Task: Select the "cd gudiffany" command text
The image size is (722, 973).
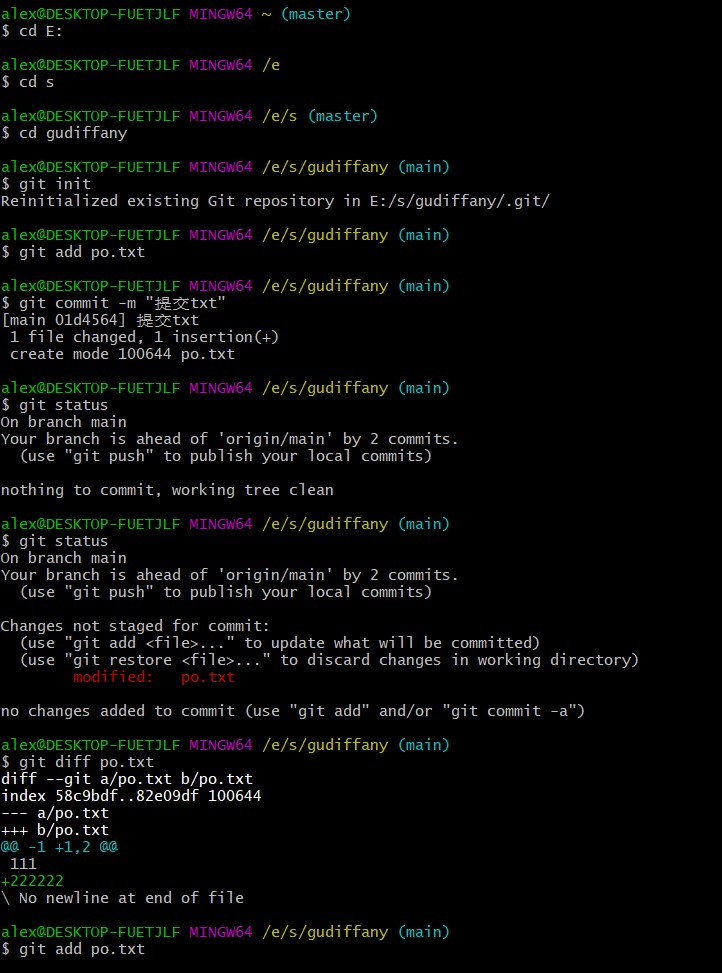Action: pyautogui.click(x=73, y=133)
